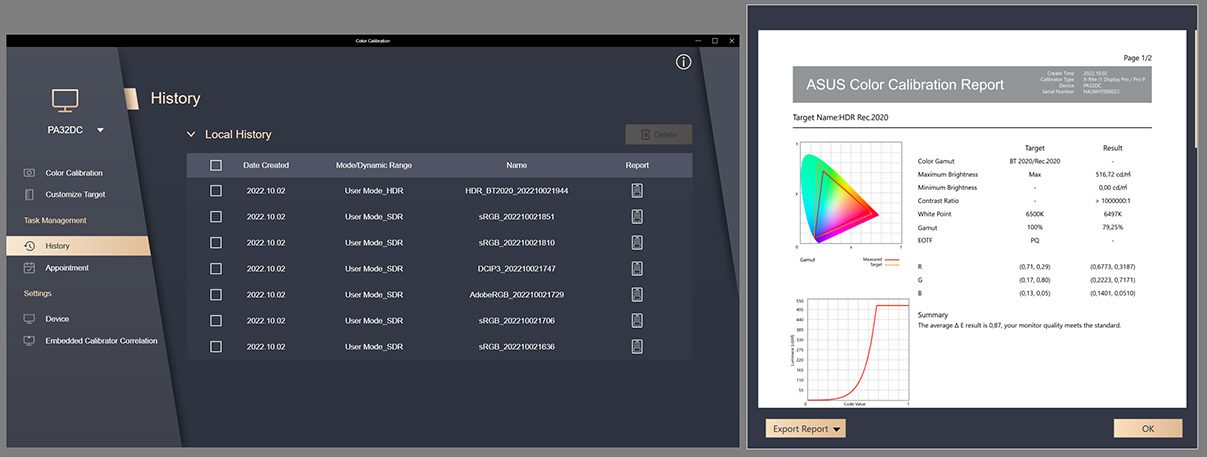The width and height of the screenshot is (1207, 457).
Task: Check the sRGB_202210021851 row checkbox
Action: coord(216,216)
